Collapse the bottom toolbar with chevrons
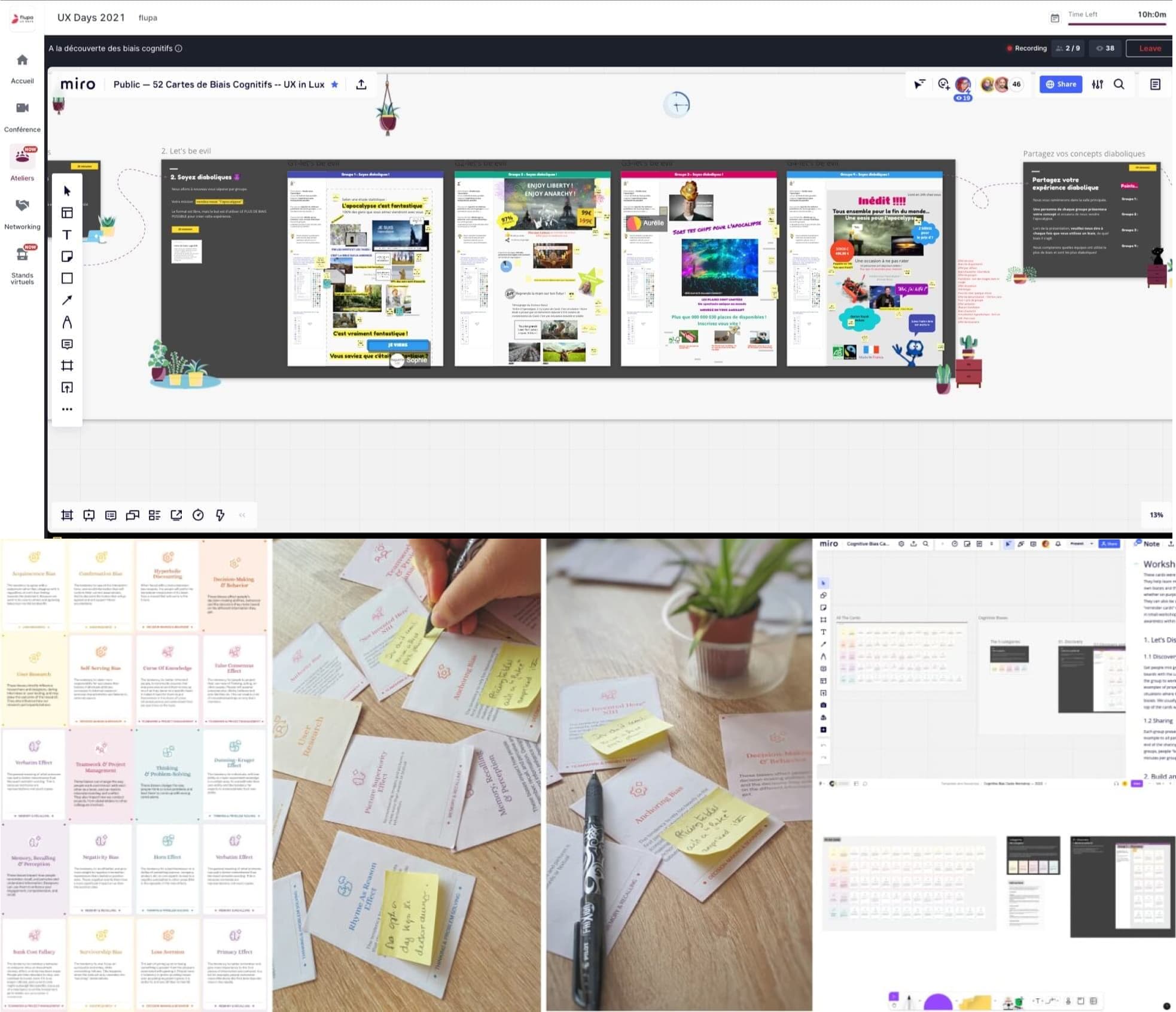Screen dimensions: 1176x1012 [242, 515]
